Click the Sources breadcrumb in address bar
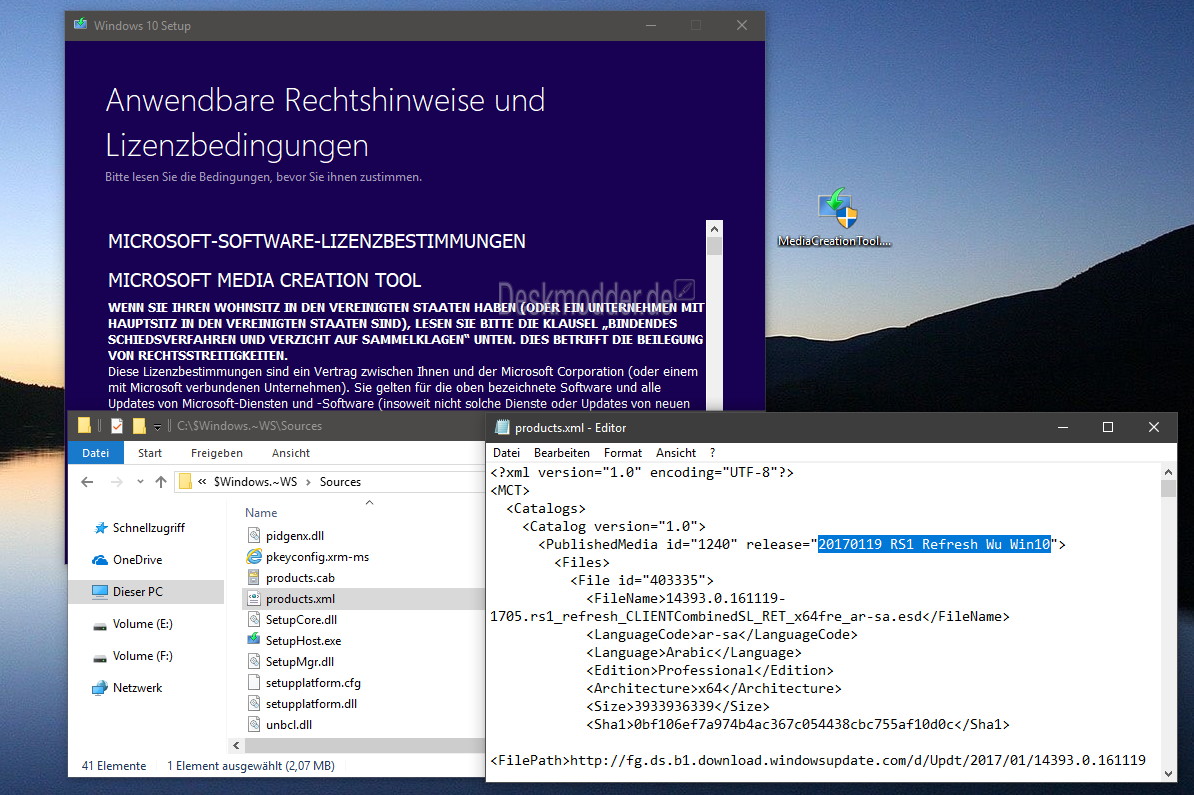The height and width of the screenshot is (795, 1194). (x=340, y=482)
